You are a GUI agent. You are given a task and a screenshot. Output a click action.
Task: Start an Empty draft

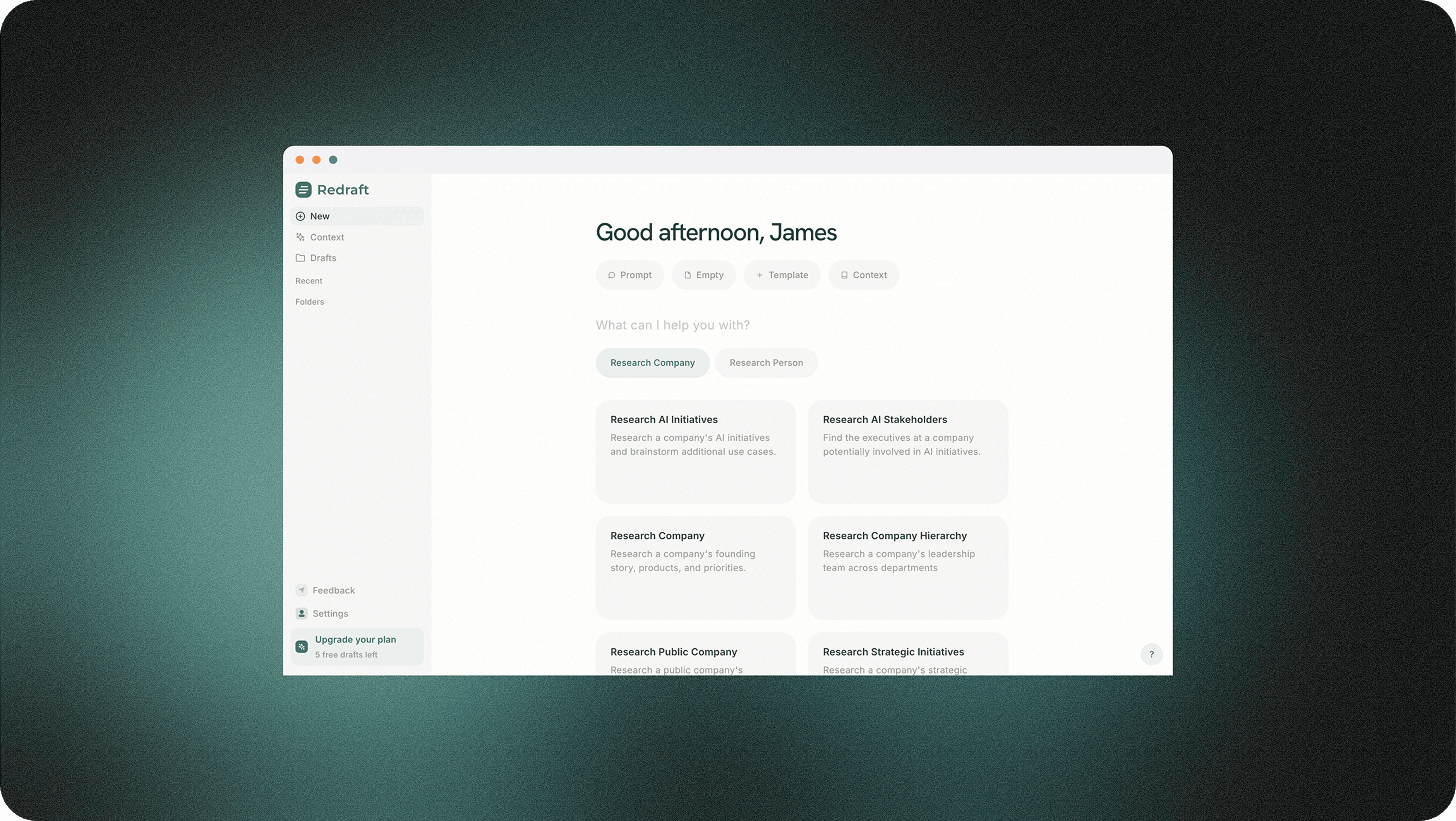point(703,275)
